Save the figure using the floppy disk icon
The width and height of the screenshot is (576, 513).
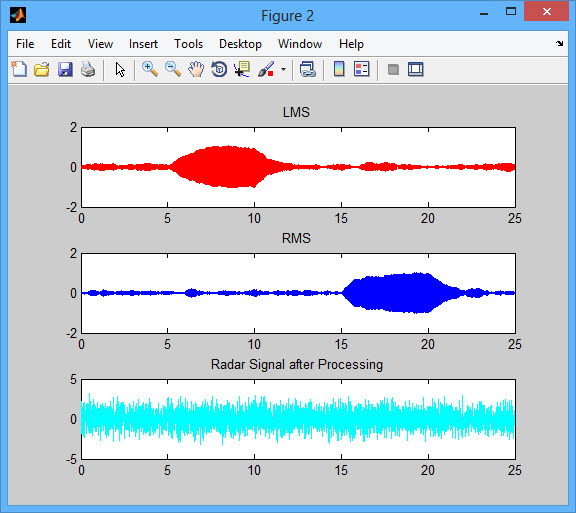(65, 69)
